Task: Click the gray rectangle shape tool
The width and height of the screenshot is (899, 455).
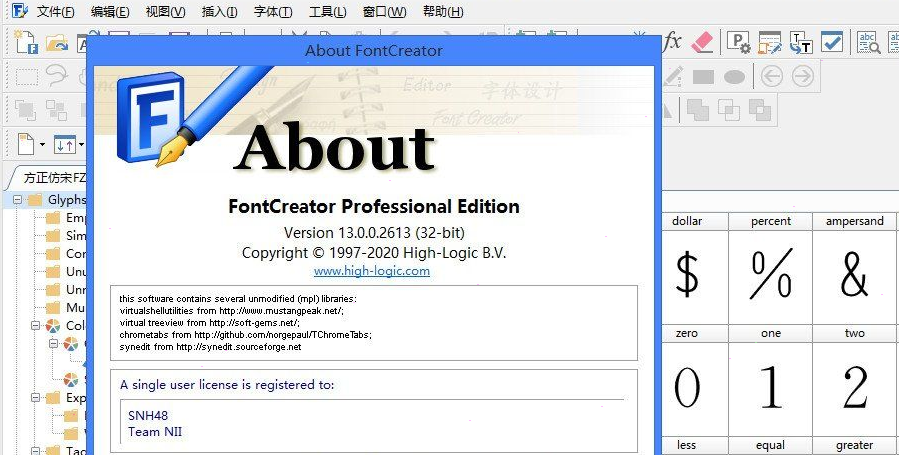Action: pyautogui.click(x=703, y=77)
